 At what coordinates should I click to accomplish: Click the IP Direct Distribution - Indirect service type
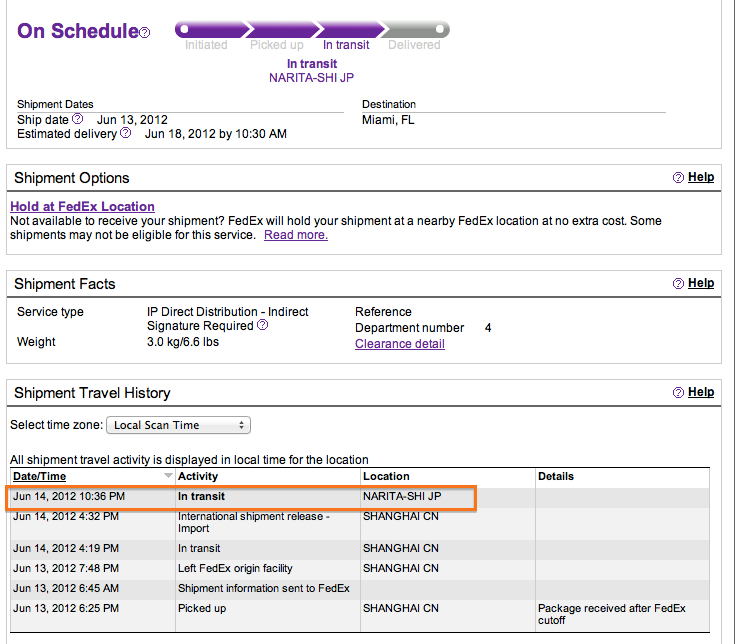pos(227,312)
